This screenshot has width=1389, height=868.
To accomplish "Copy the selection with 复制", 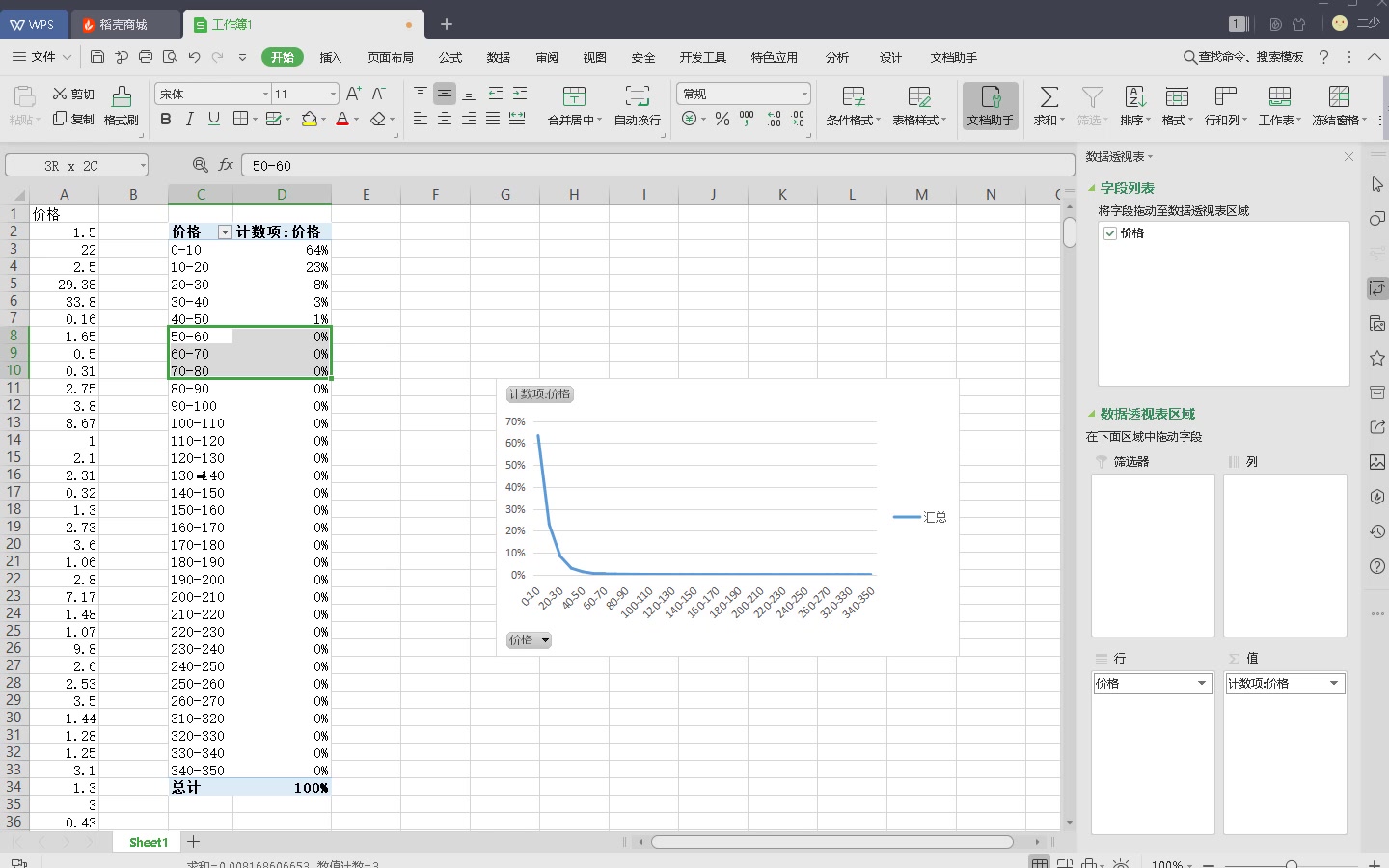I will [73, 119].
